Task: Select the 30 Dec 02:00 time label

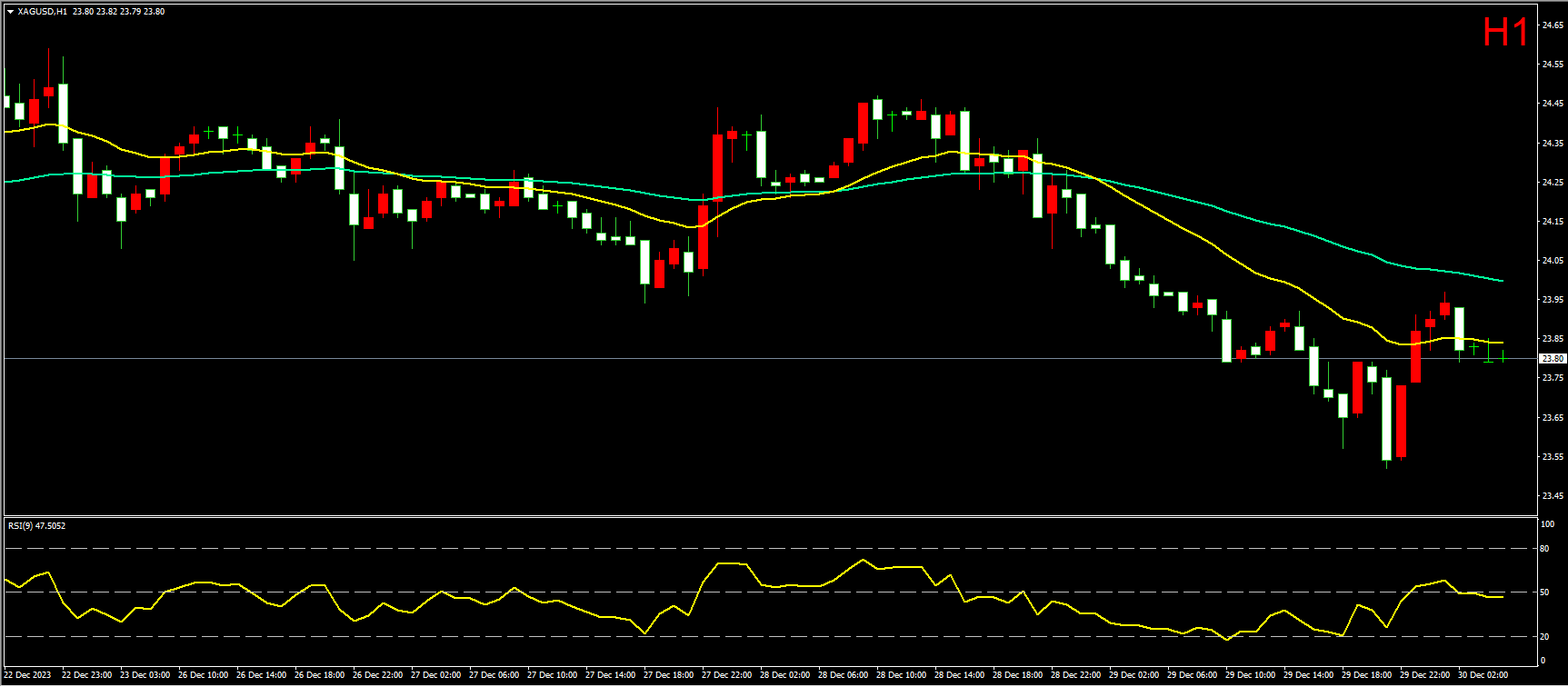Action: click(1483, 675)
